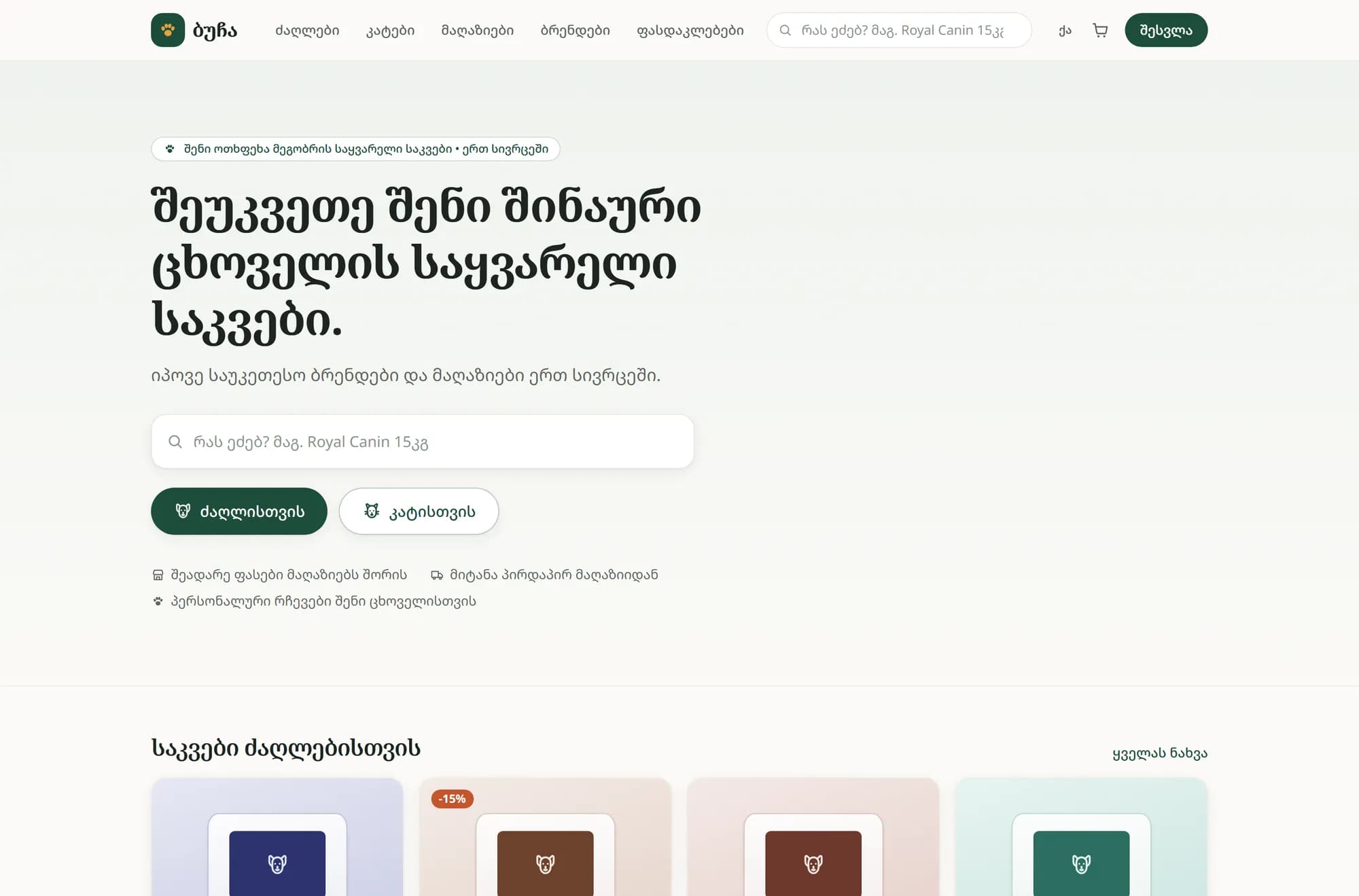
Task: Click the dog icon on the navy product card
Action: pos(277,864)
